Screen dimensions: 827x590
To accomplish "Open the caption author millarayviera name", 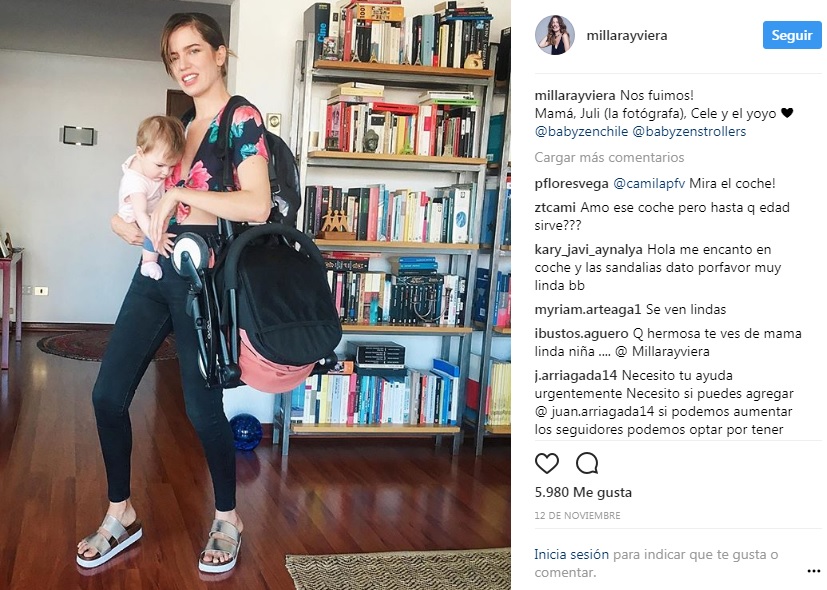I will [x=575, y=95].
